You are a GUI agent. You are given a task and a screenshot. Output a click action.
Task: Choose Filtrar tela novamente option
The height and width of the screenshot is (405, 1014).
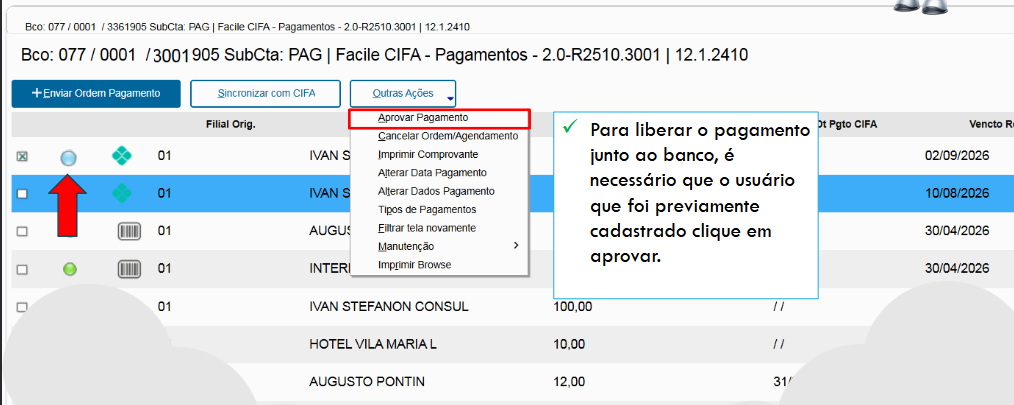tap(427, 228)
